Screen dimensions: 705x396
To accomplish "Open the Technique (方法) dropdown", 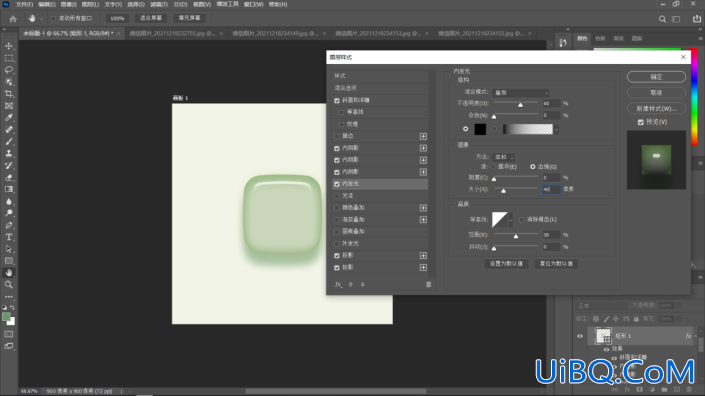I will (504, 157).
